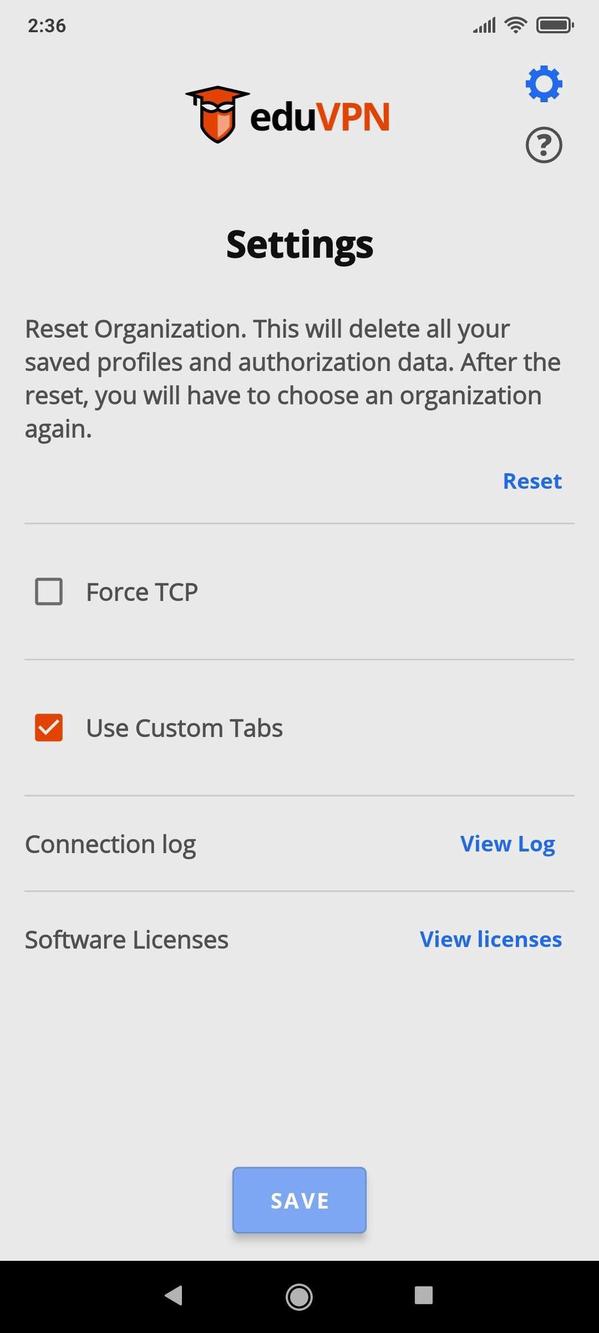Image resolution: width=599 pixels, height=1333 pixels.
Task: Tap the clock in the status bar
Action: point(42,25)
